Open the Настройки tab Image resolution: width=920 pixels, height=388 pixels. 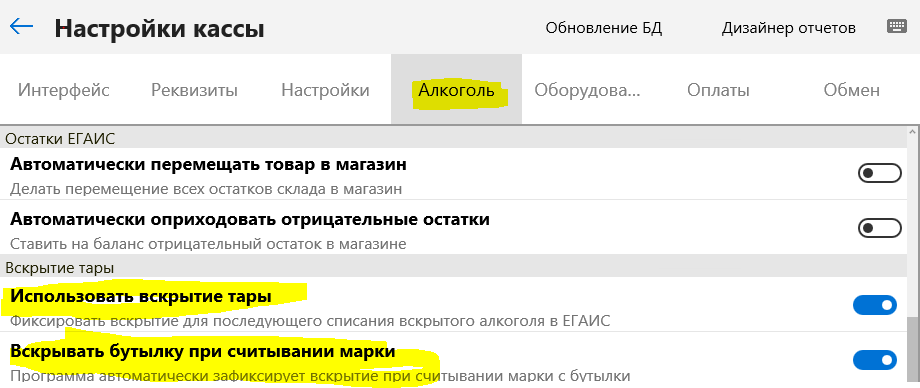click(x=326, y=90)
